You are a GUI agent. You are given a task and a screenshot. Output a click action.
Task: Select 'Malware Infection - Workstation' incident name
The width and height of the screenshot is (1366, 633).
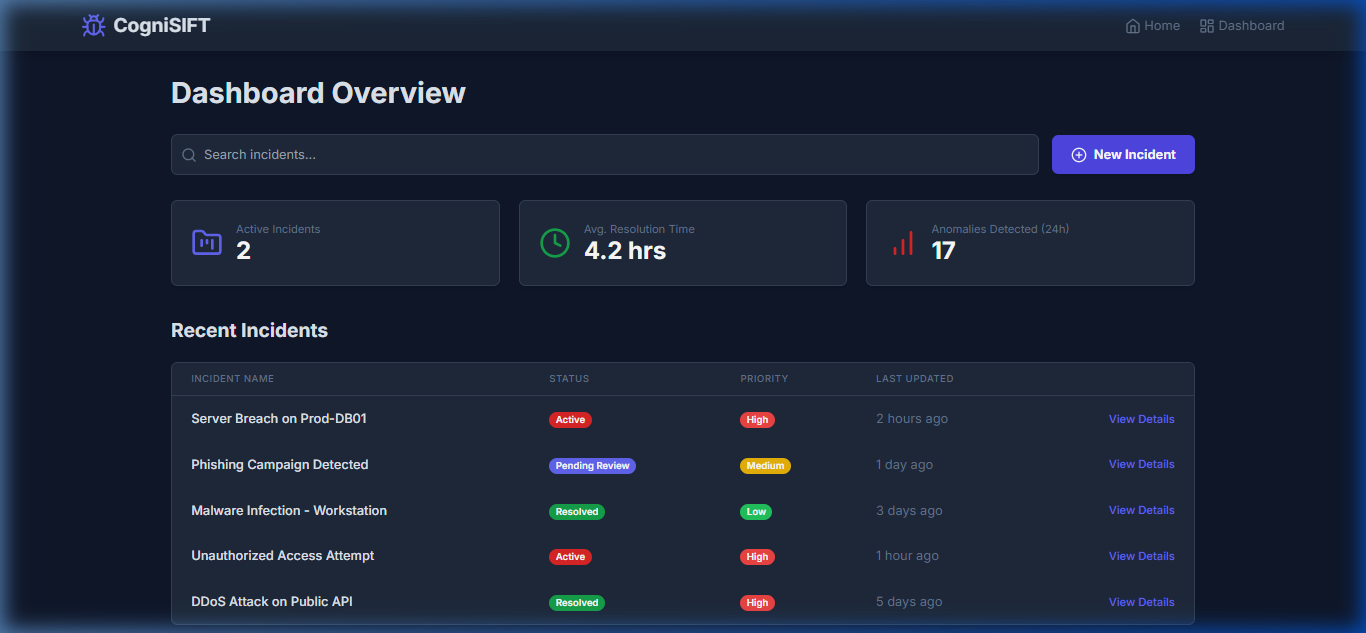[x=289, y=510]
